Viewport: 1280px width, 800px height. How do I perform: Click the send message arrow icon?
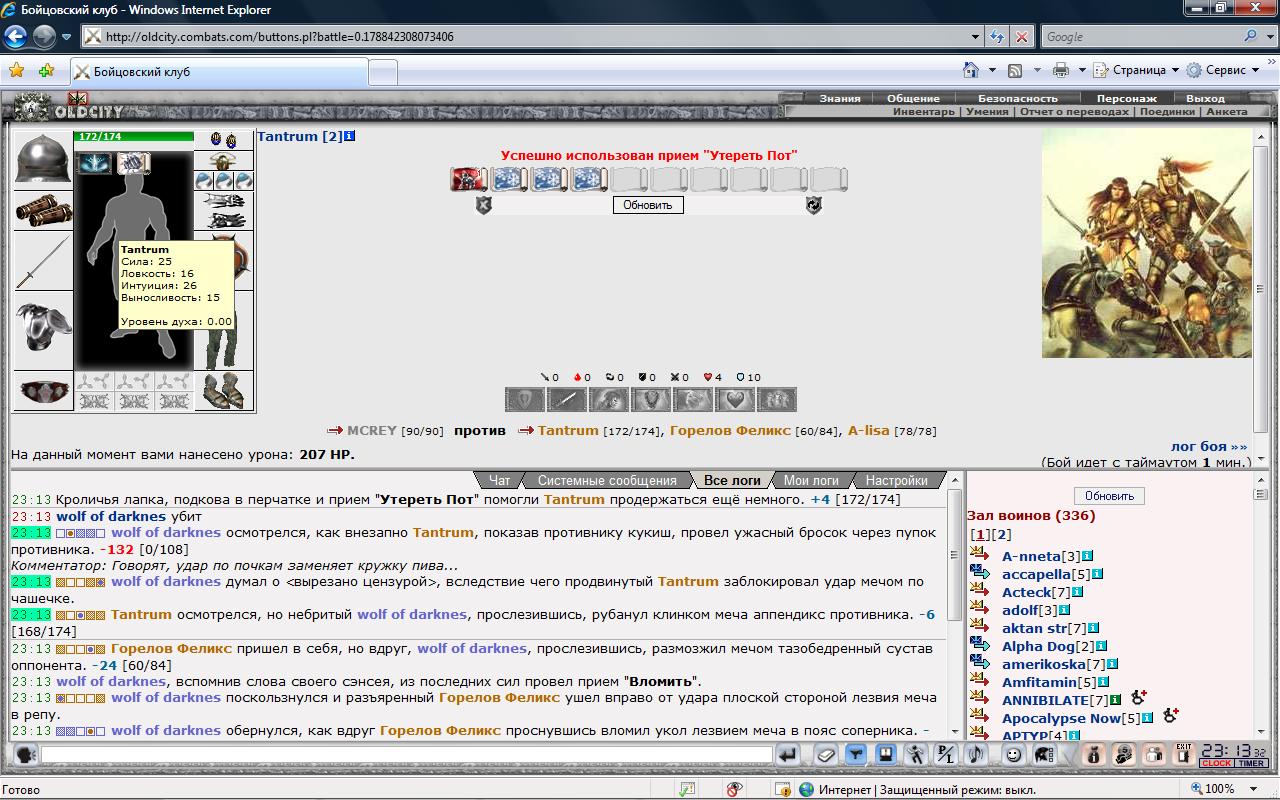[789, 755]
